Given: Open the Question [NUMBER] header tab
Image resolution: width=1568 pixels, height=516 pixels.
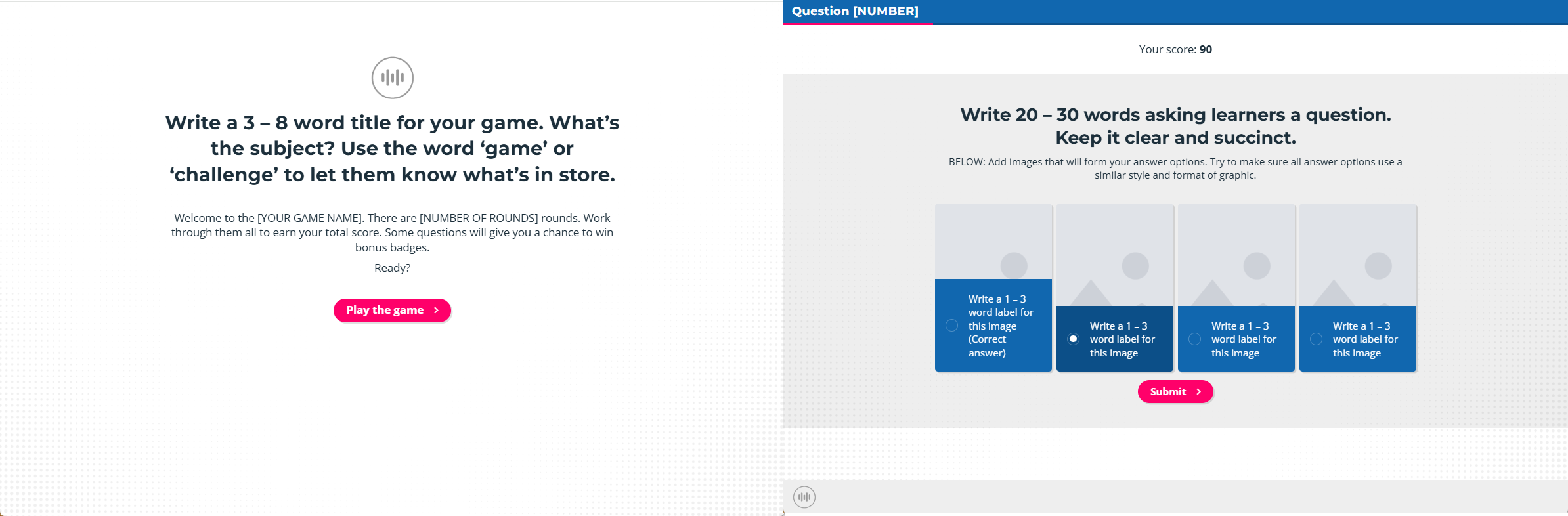Looking at the screenshot, I should point(854,11).
